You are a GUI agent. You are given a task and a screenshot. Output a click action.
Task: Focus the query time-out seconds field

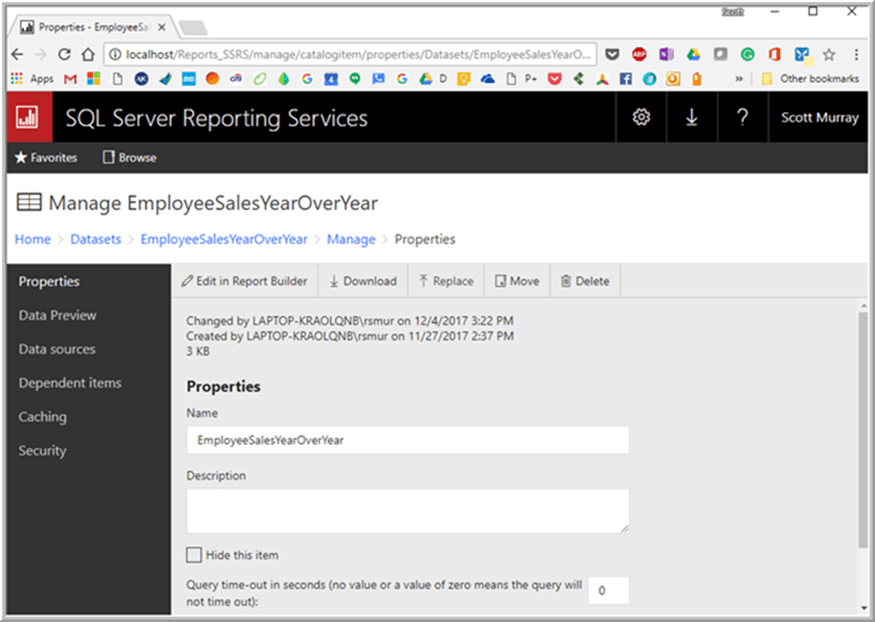tap(608, 590)
